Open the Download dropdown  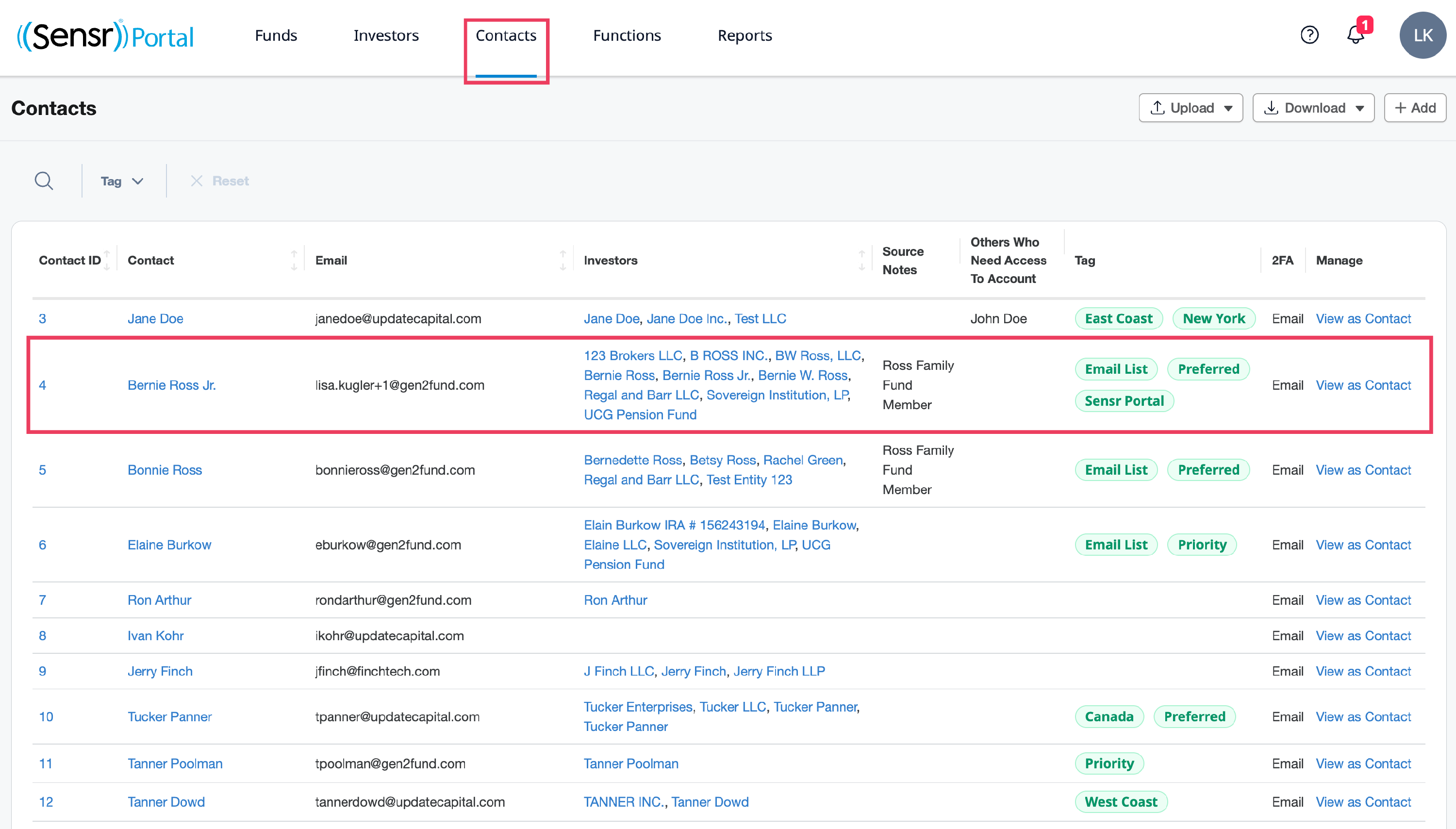1313,108
